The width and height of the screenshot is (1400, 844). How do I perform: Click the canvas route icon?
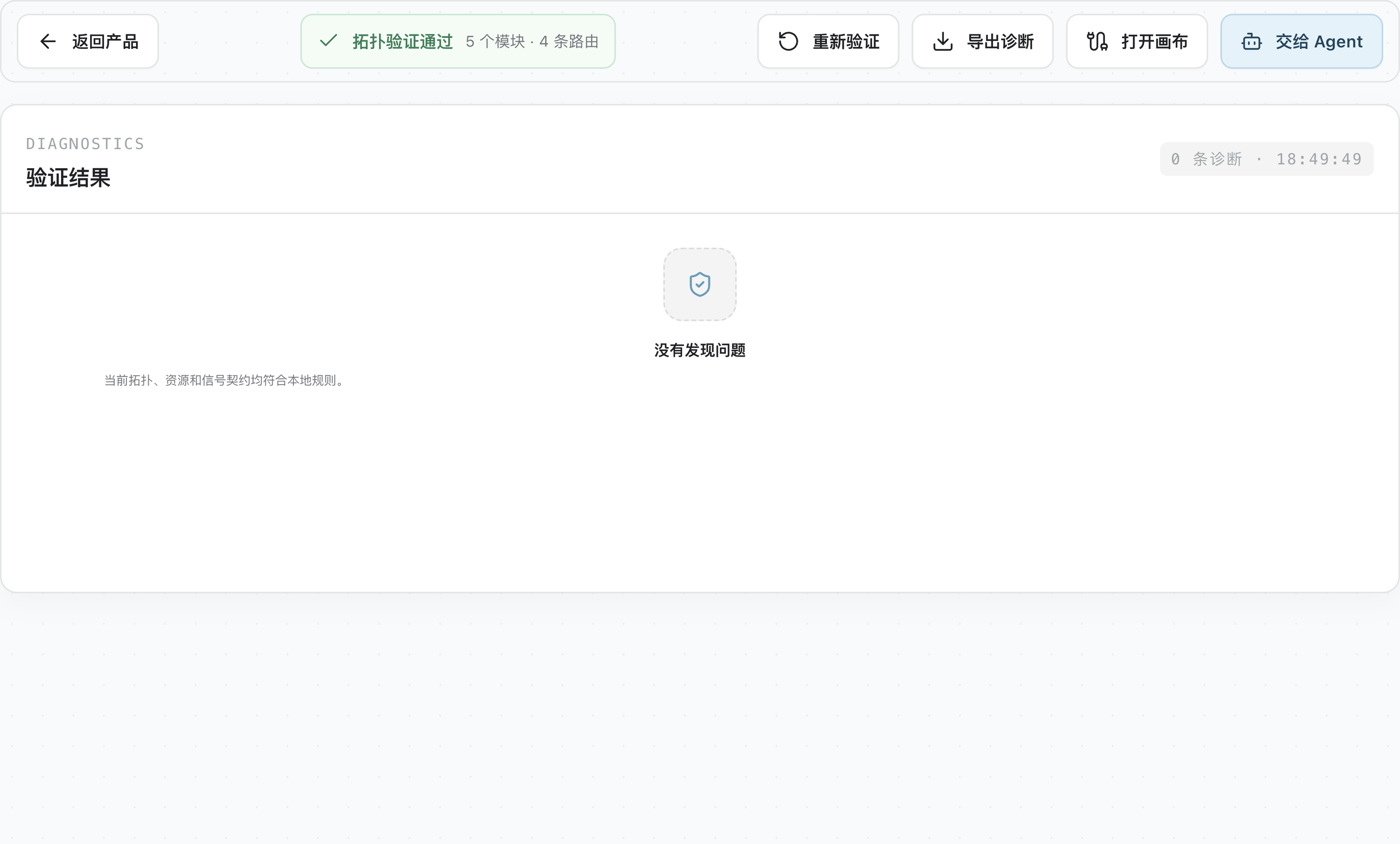[1097, 41]
